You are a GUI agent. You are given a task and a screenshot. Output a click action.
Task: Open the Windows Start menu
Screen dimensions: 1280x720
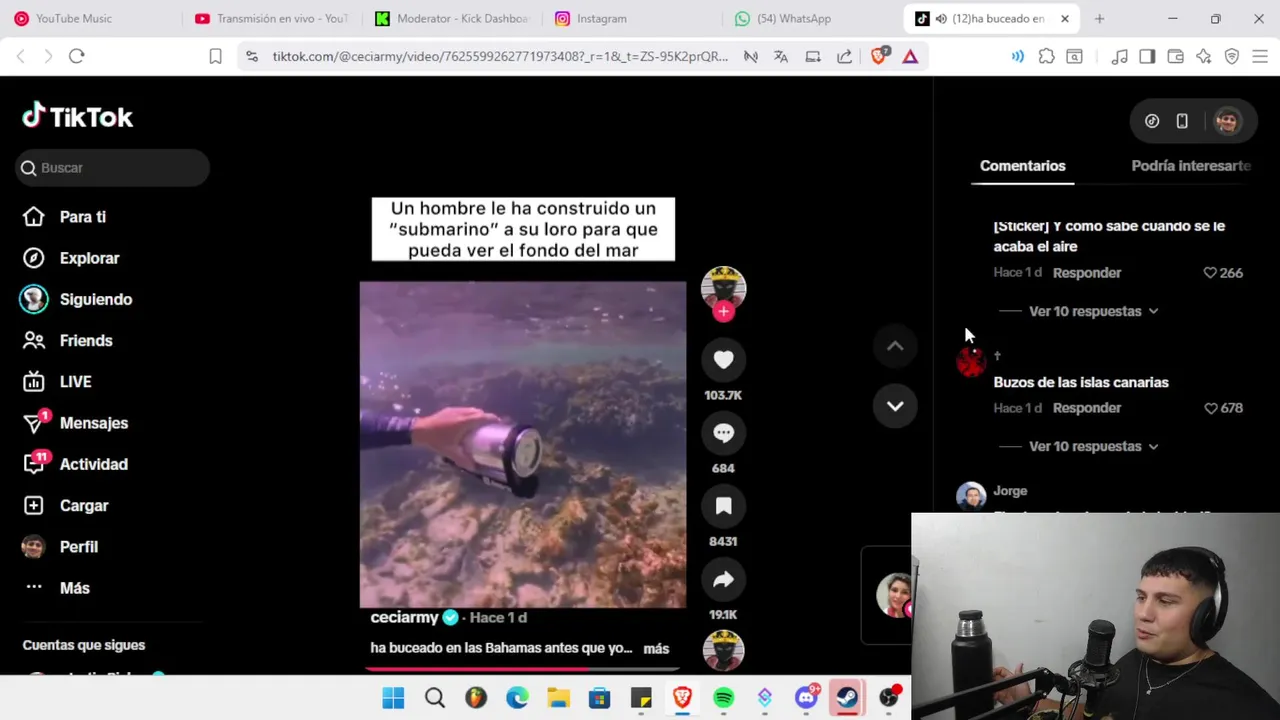click(x=393, y=698)
